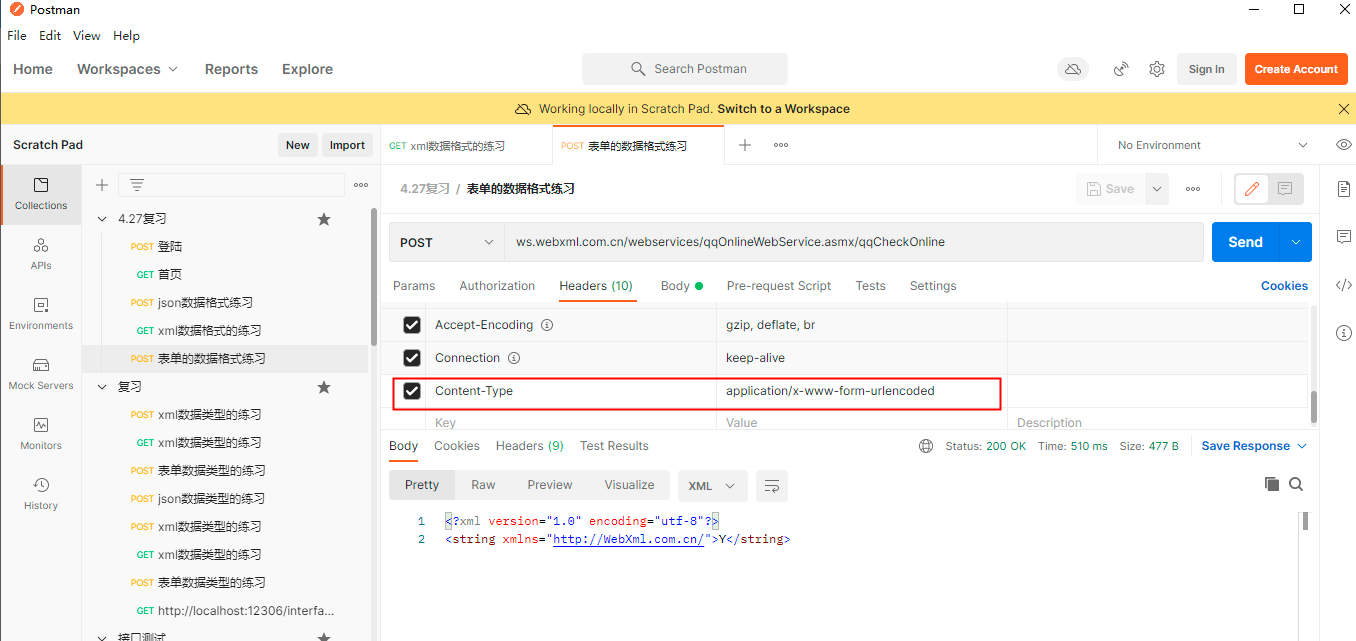Click the environment quick look eye icon
Viewport: 1356px width, 641px height.
(x=1344, y=145)
